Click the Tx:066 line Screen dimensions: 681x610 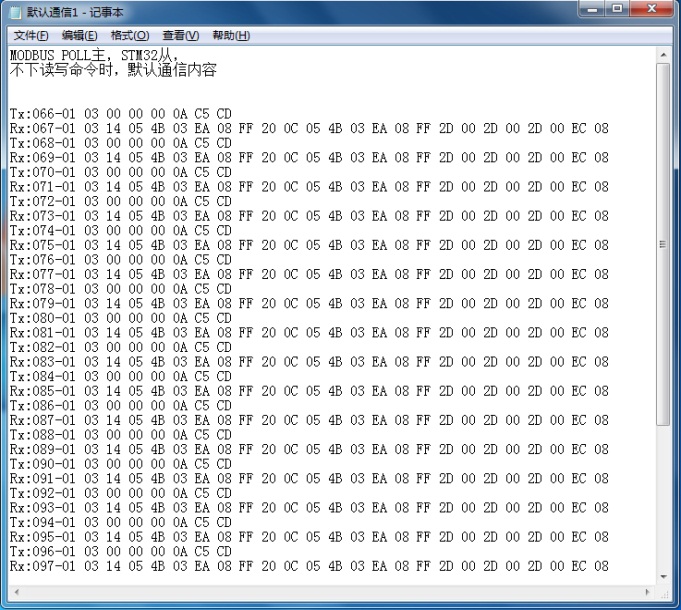[121, 114]
